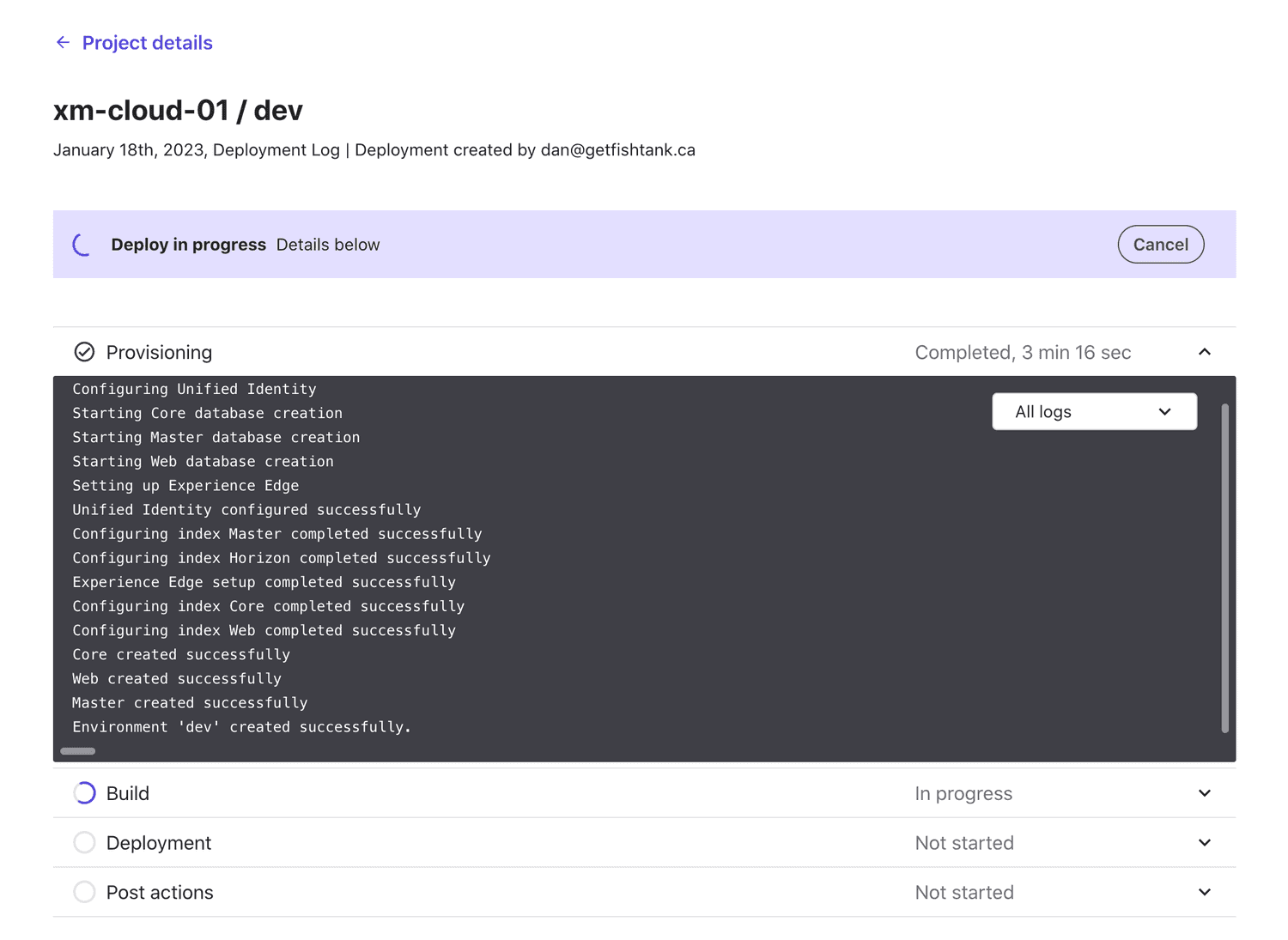The width and height of the screenshot is (1288, 940).
Task: Open the Project details link
Action: 147,43
